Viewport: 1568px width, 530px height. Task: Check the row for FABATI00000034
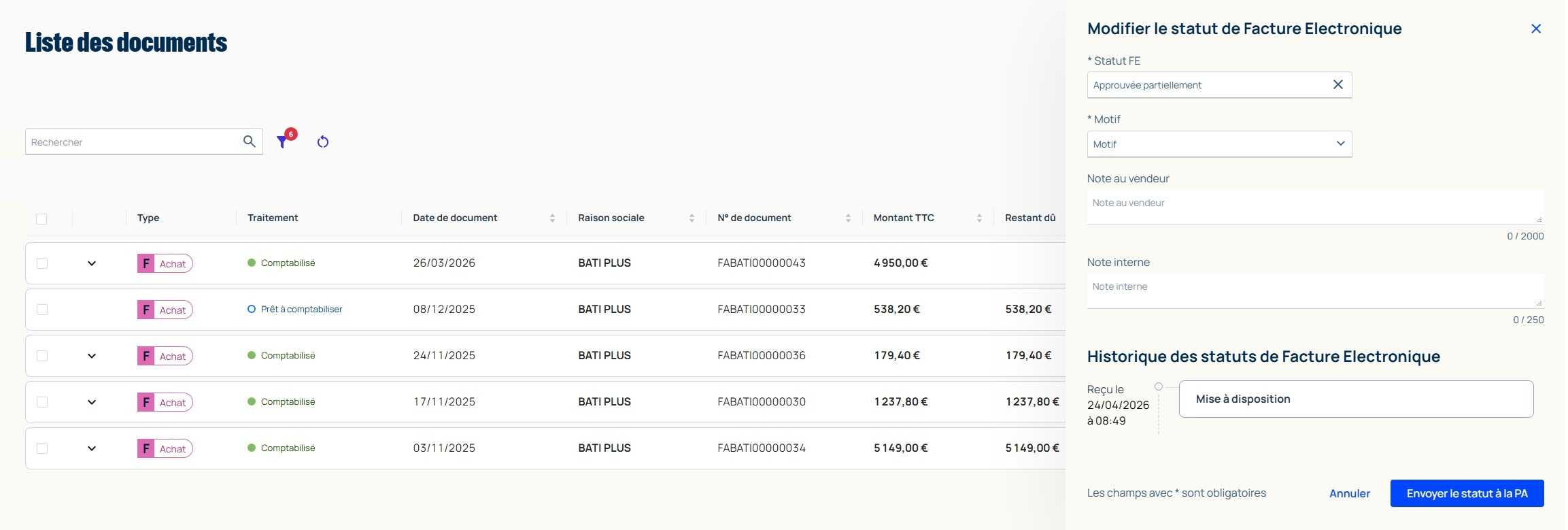[x=42, y=448]
